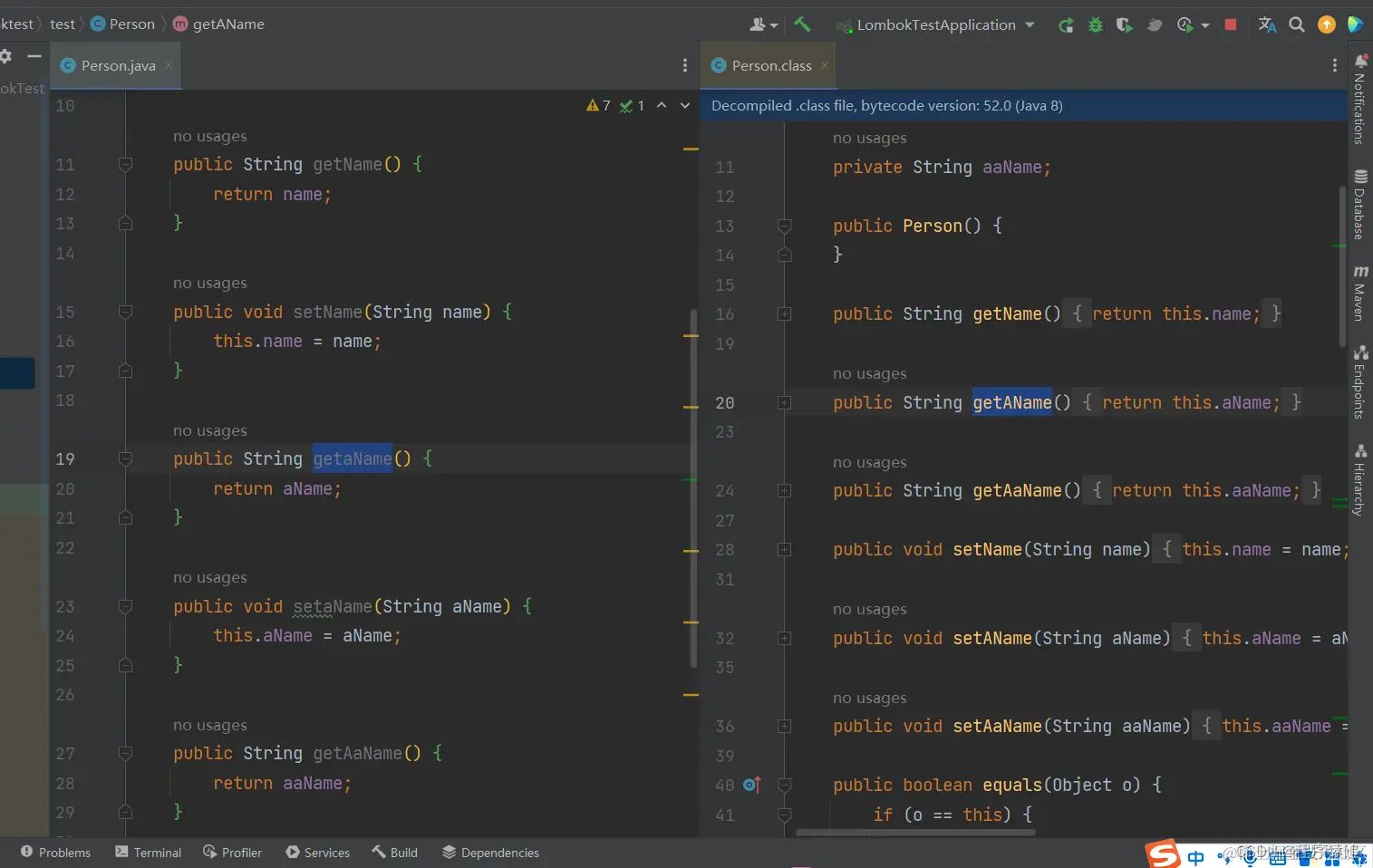This screenshot has width=1373, height=868.
Task: Expand folded setName in Person.class
Action: point(785,550)
